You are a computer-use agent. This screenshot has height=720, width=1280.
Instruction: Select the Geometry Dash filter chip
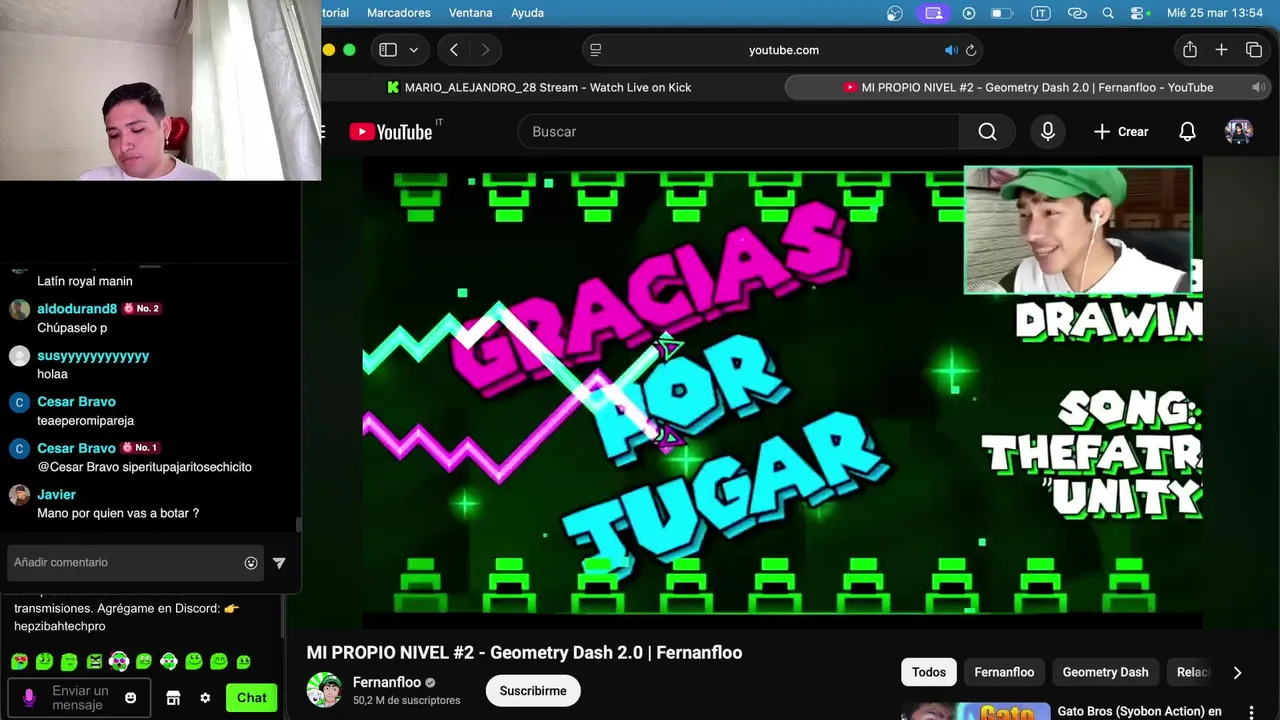(x=1105, y=672)
